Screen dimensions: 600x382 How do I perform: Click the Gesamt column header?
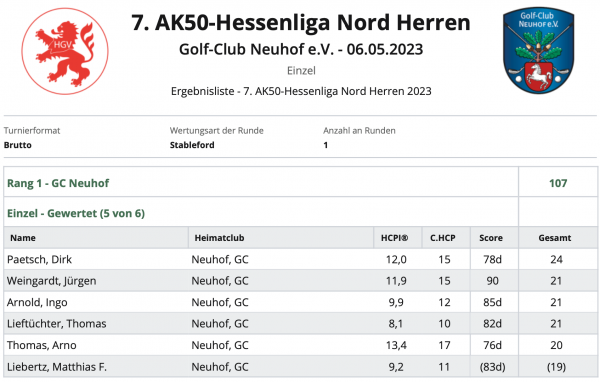coord(554,238)
